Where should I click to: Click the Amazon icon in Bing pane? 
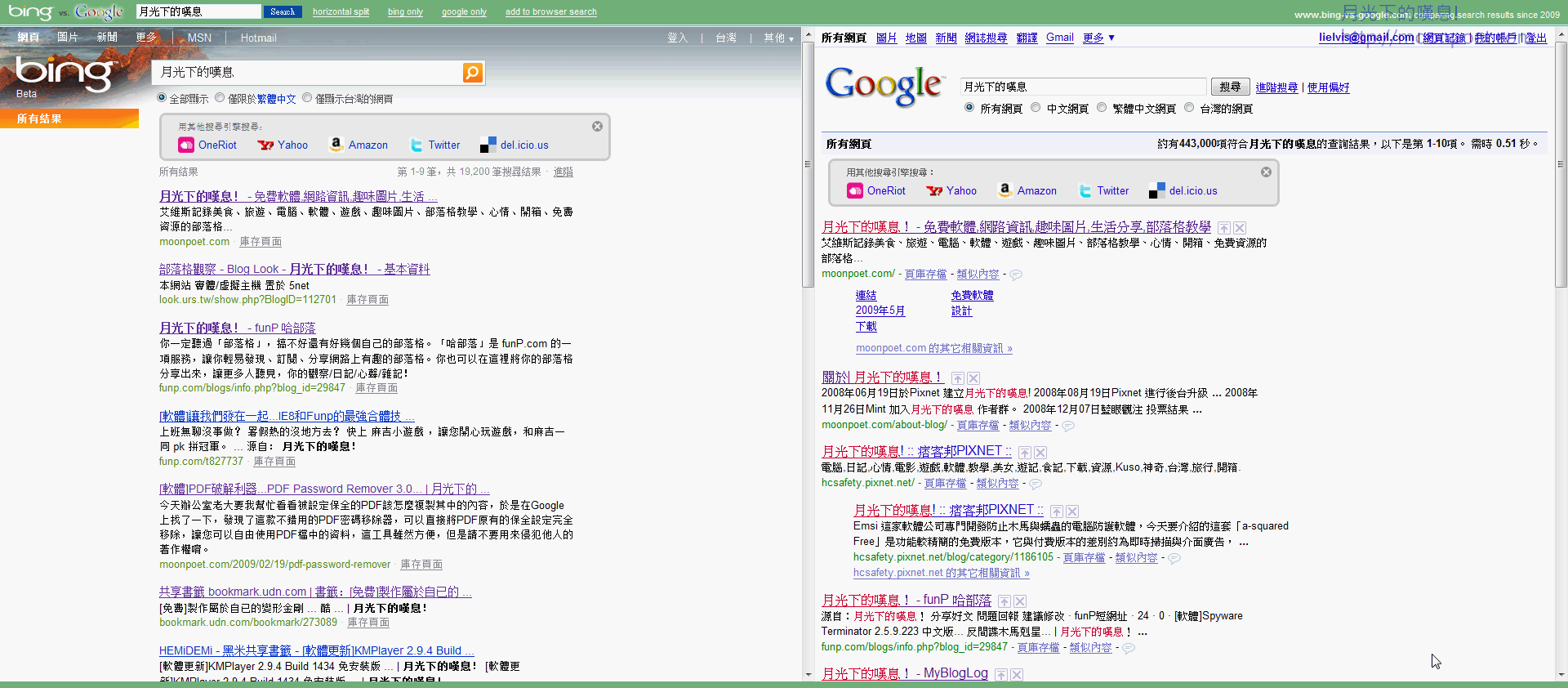pyautogui.click(x=336, y=145)
